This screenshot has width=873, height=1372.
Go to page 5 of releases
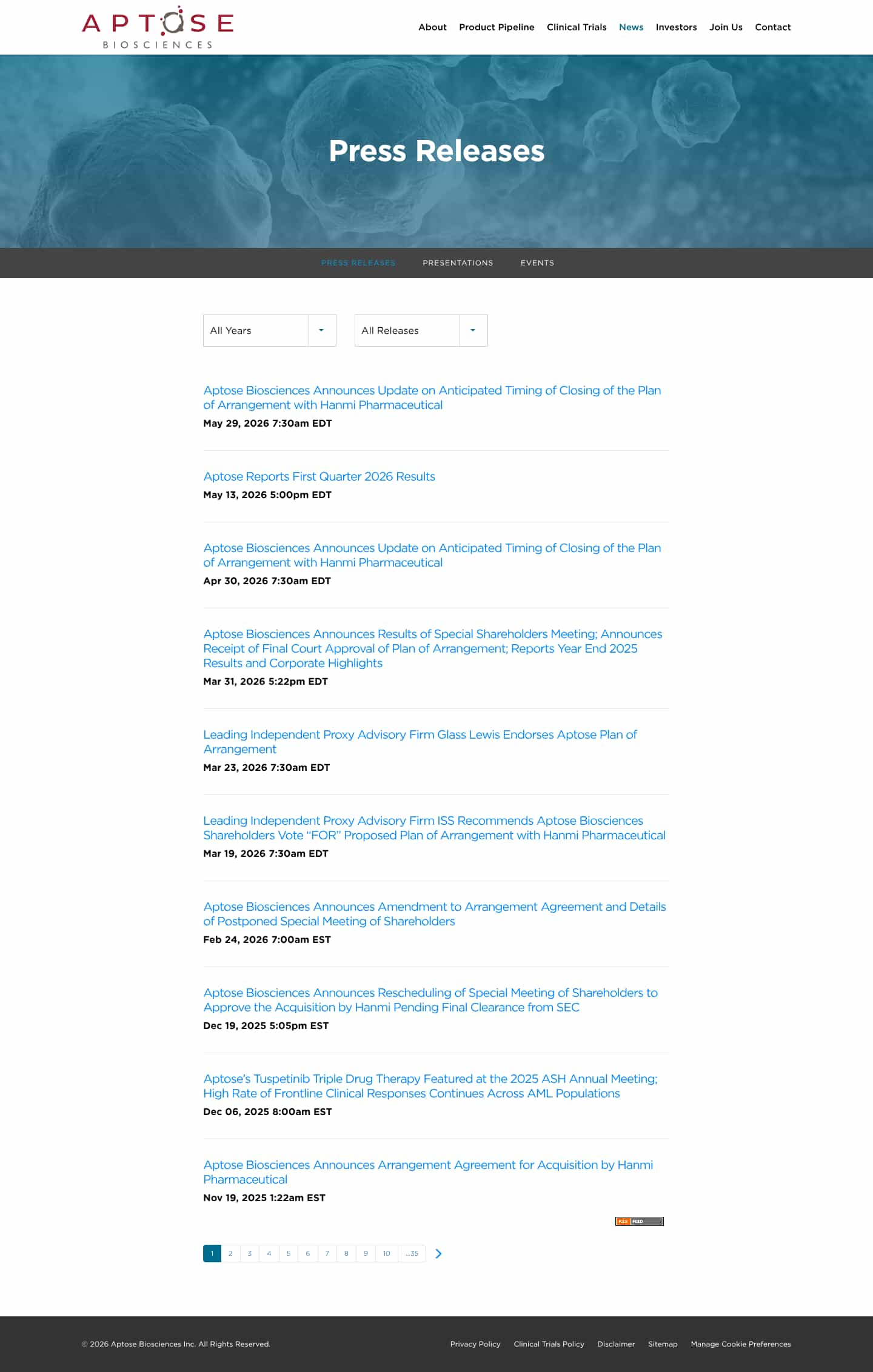pos(289,1253)
